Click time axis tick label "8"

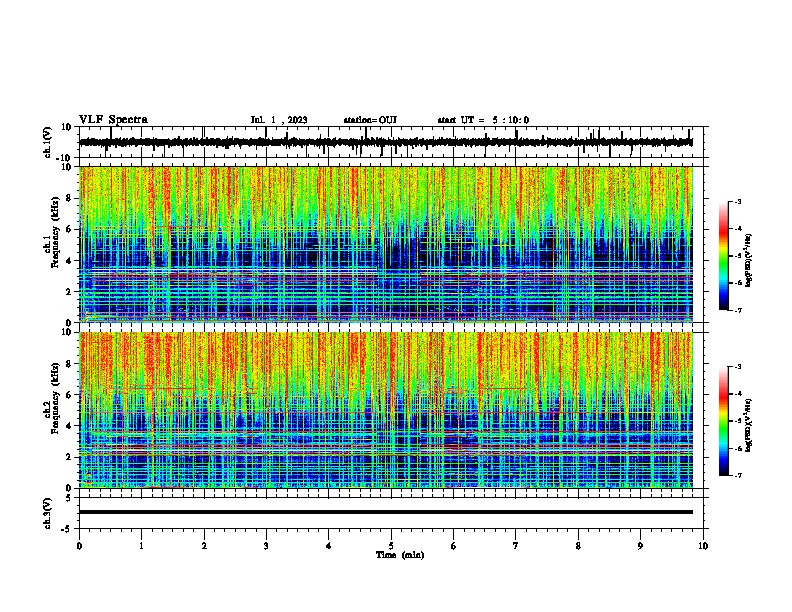click(578, 546)
